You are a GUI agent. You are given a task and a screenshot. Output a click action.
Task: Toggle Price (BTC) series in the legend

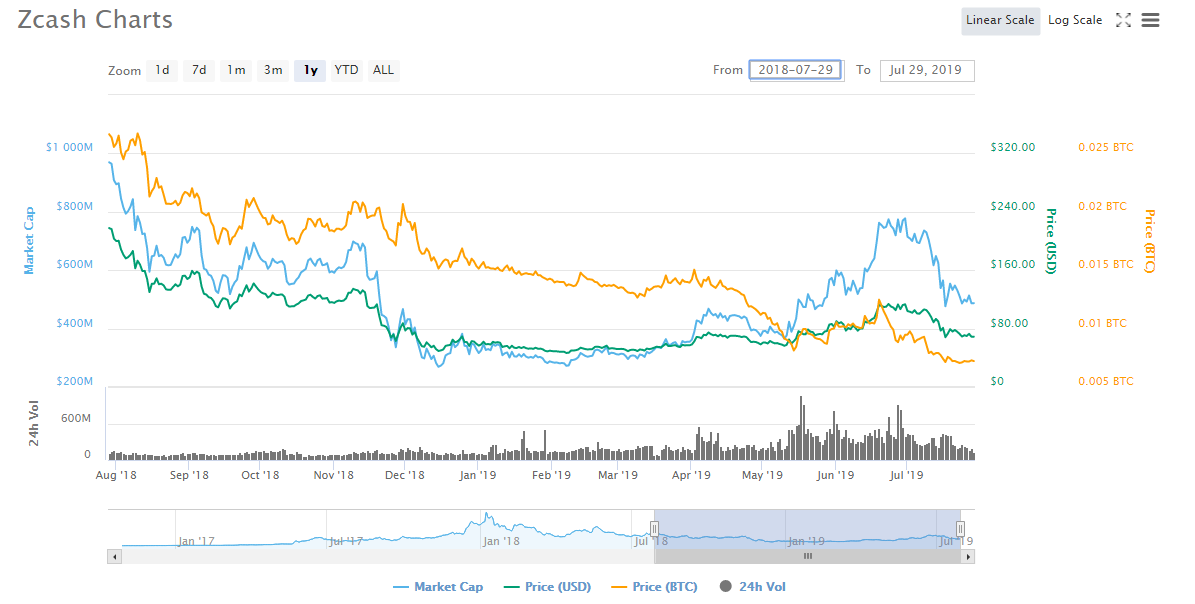pyautogui.click(x=655, y=586)
